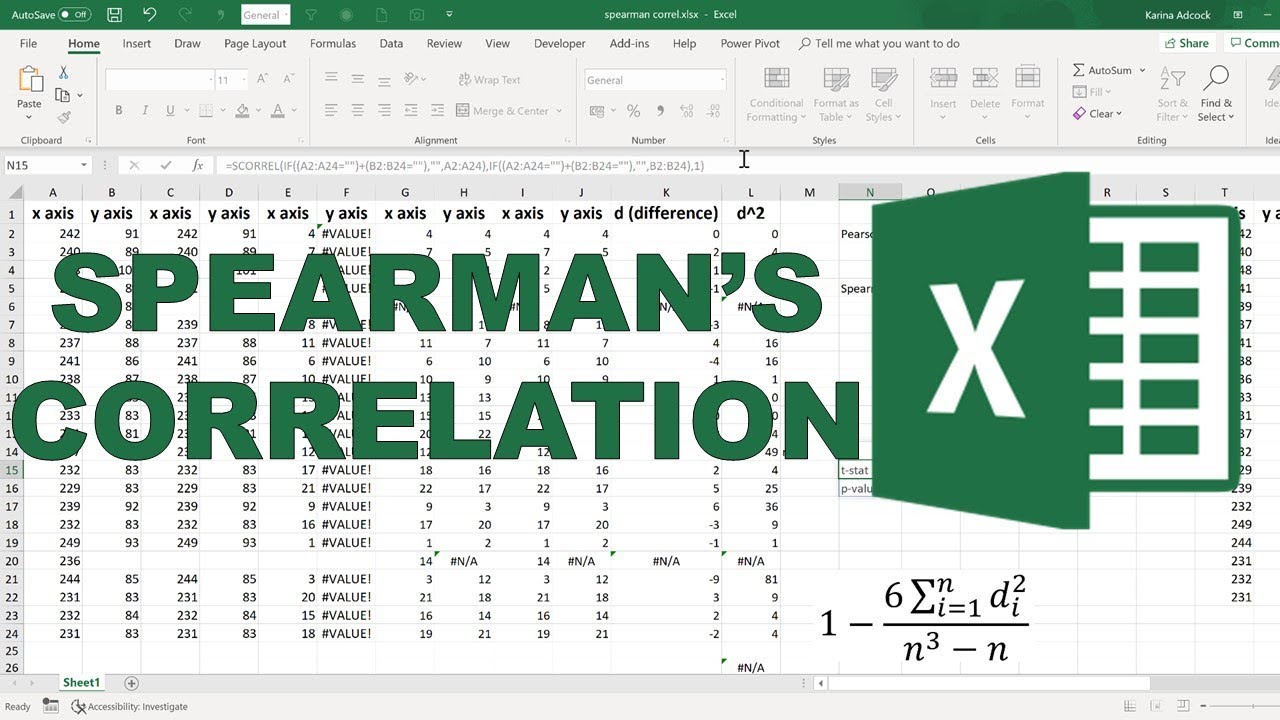Switch to the Draw tab

pyautogui.click(x=187, y=44)
